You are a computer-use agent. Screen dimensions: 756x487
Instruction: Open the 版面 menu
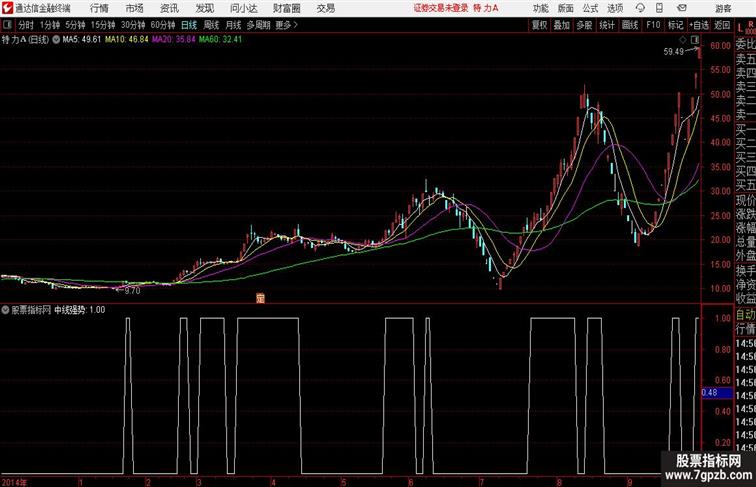(566, 8)
